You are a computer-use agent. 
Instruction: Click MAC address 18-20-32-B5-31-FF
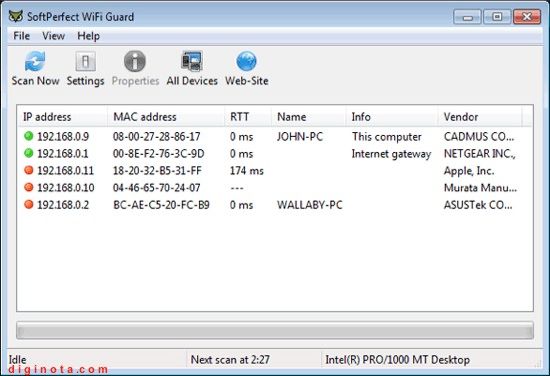tap(157, 171)
